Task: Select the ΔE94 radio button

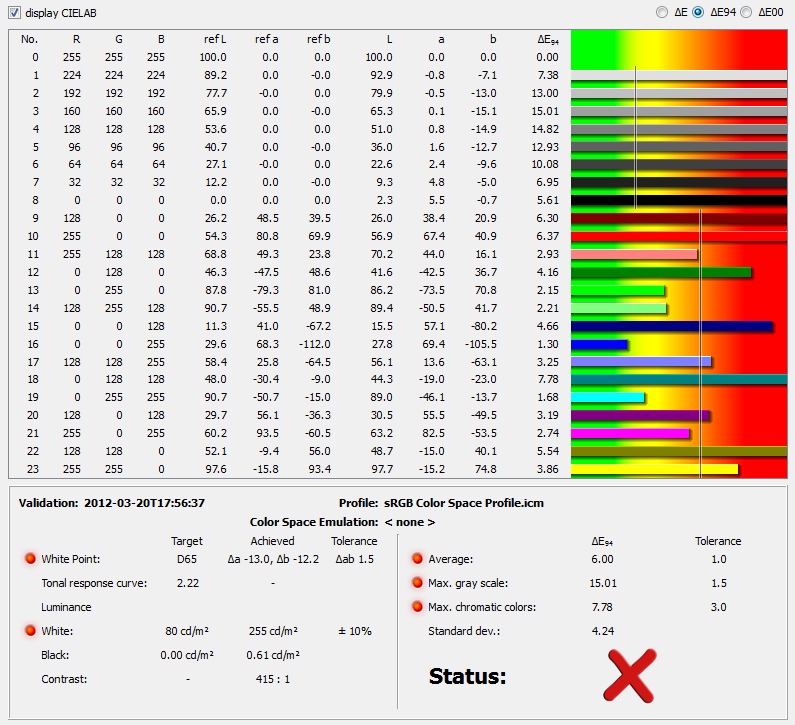Action: [697, 12]
